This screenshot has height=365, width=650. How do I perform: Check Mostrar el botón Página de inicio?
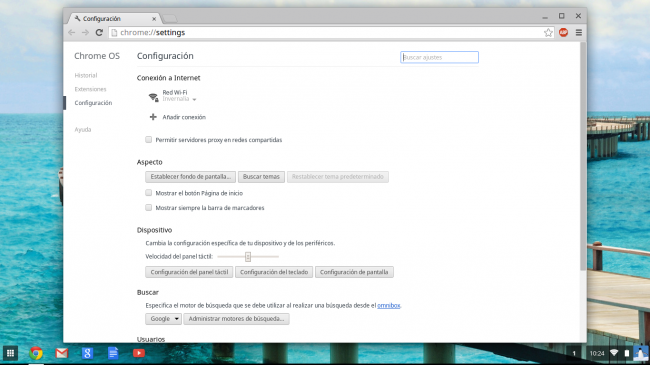148,192
